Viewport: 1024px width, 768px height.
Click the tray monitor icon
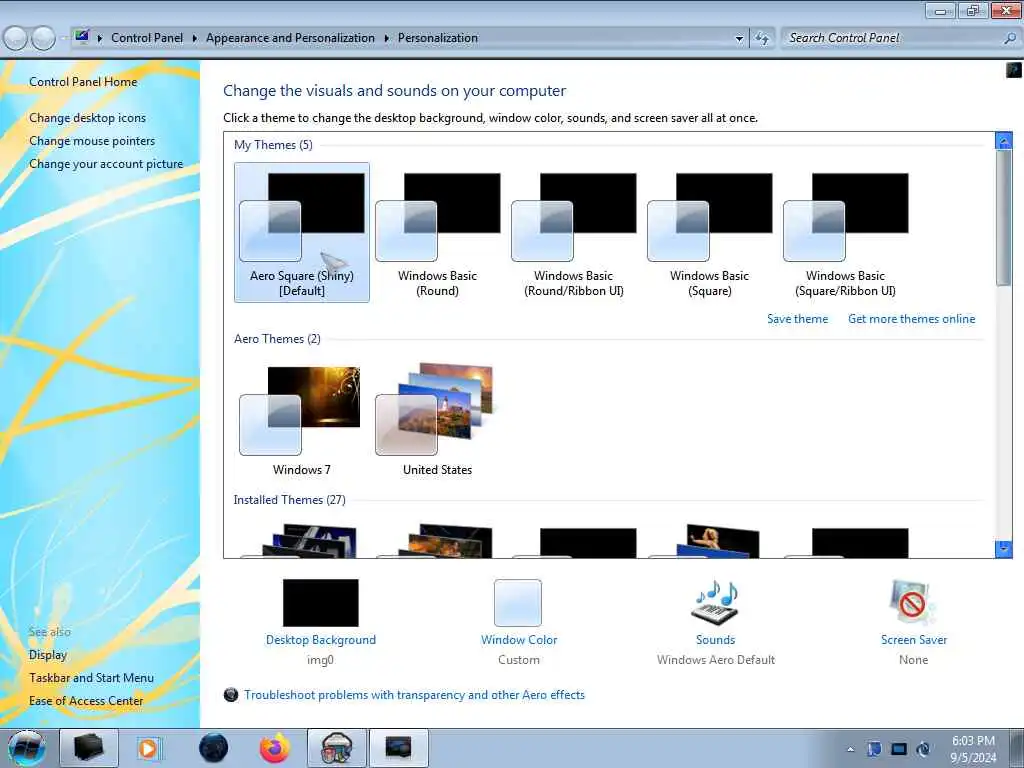click(x=899, y=749)
